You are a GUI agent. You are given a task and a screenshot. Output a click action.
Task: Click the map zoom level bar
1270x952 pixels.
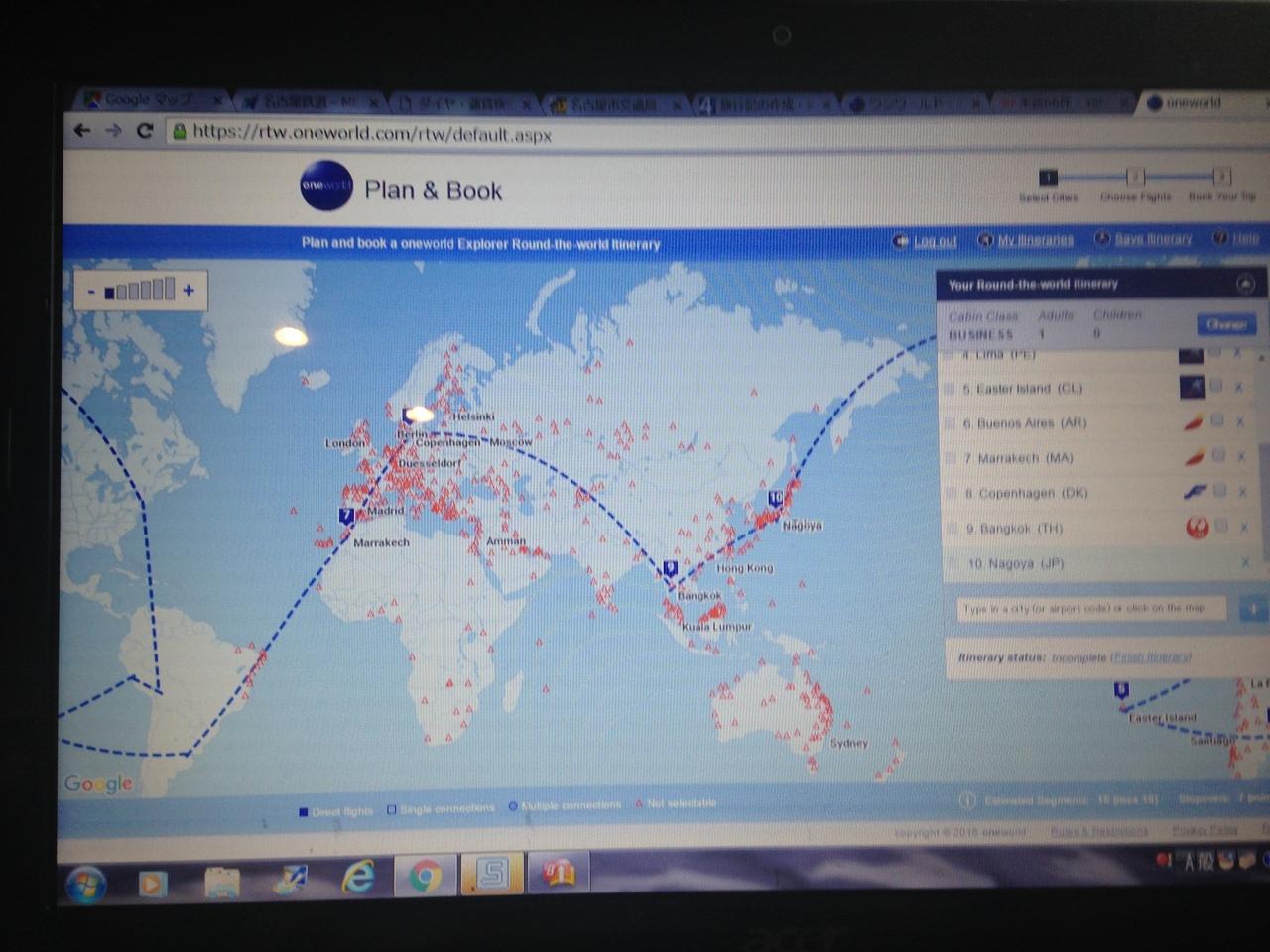tap(139, 290)
